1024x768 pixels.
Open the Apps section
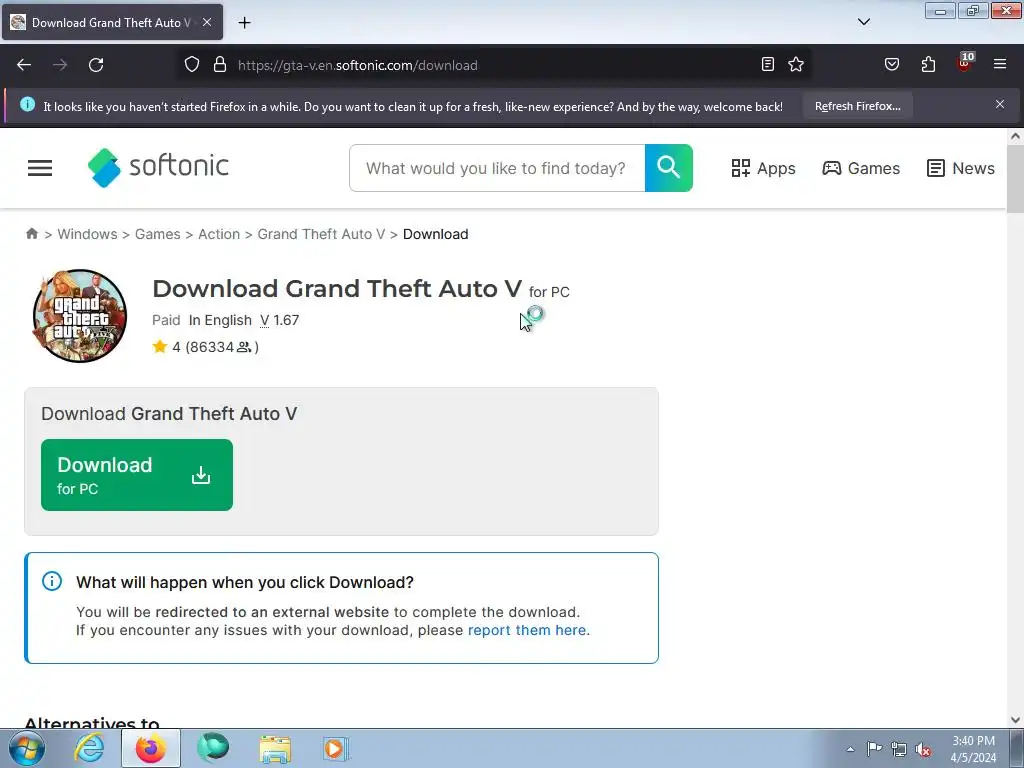(x=763, y=168)
